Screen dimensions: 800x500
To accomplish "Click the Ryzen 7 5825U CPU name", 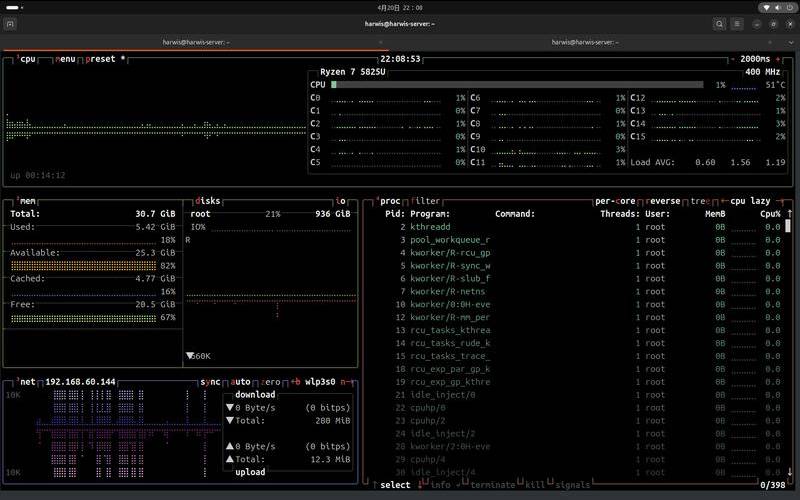I will pos(353,72).
